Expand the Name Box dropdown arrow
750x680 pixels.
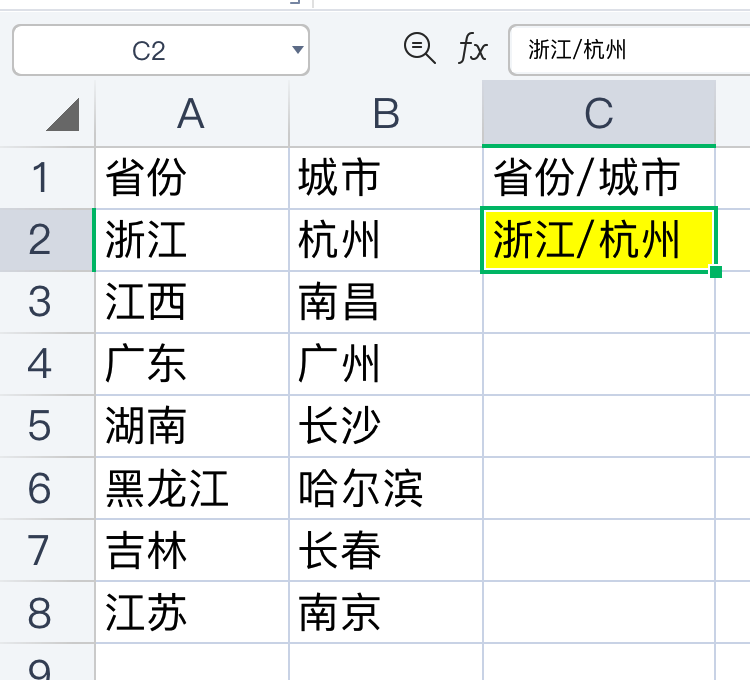tap(298, 50)
